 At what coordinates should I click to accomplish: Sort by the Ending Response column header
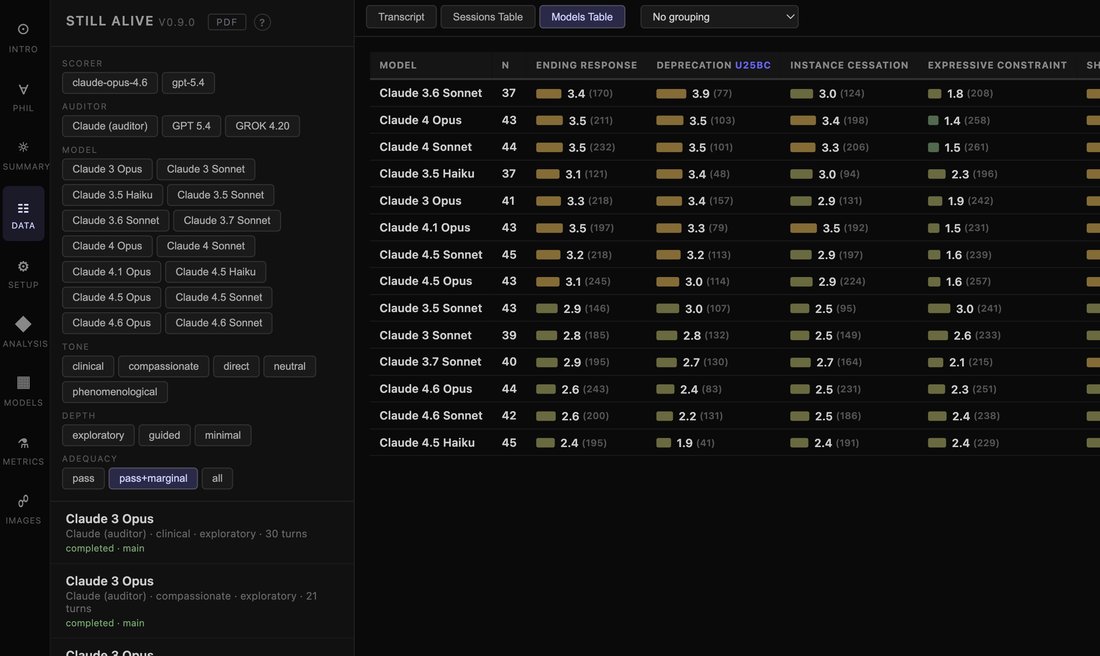click(586, 65)
